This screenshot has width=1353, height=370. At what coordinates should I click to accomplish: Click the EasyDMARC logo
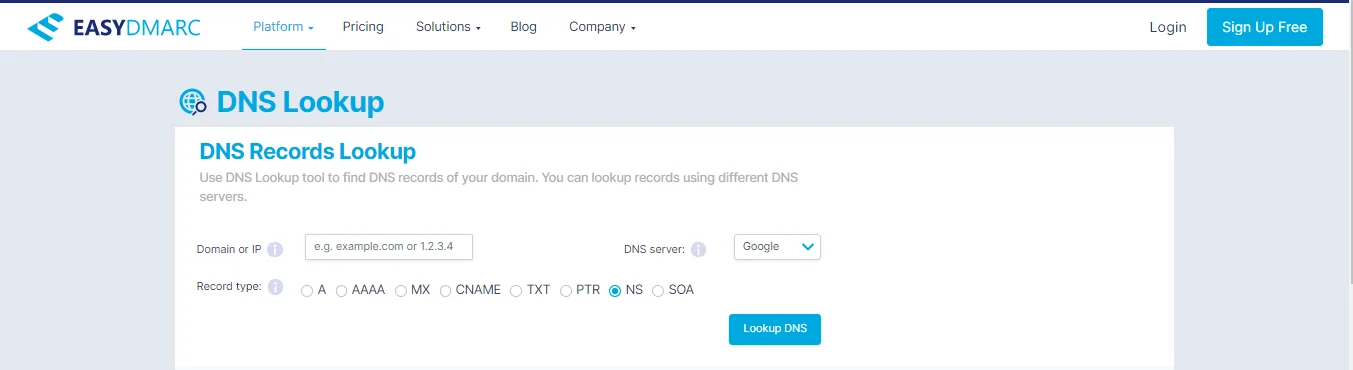(x=114, y=27)
